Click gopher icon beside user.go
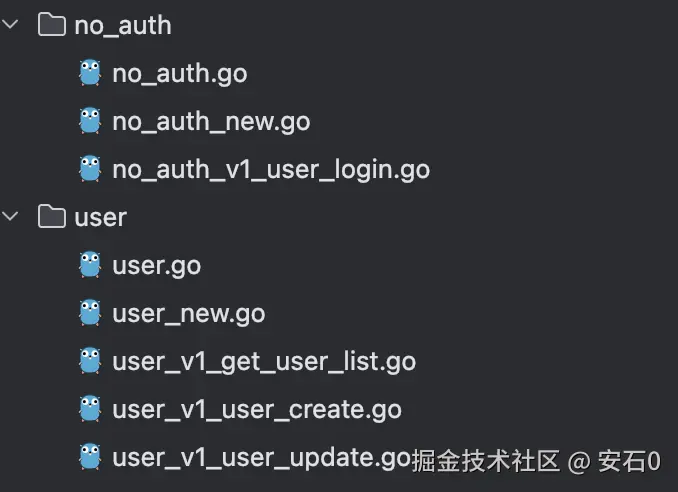 (90, 265)
